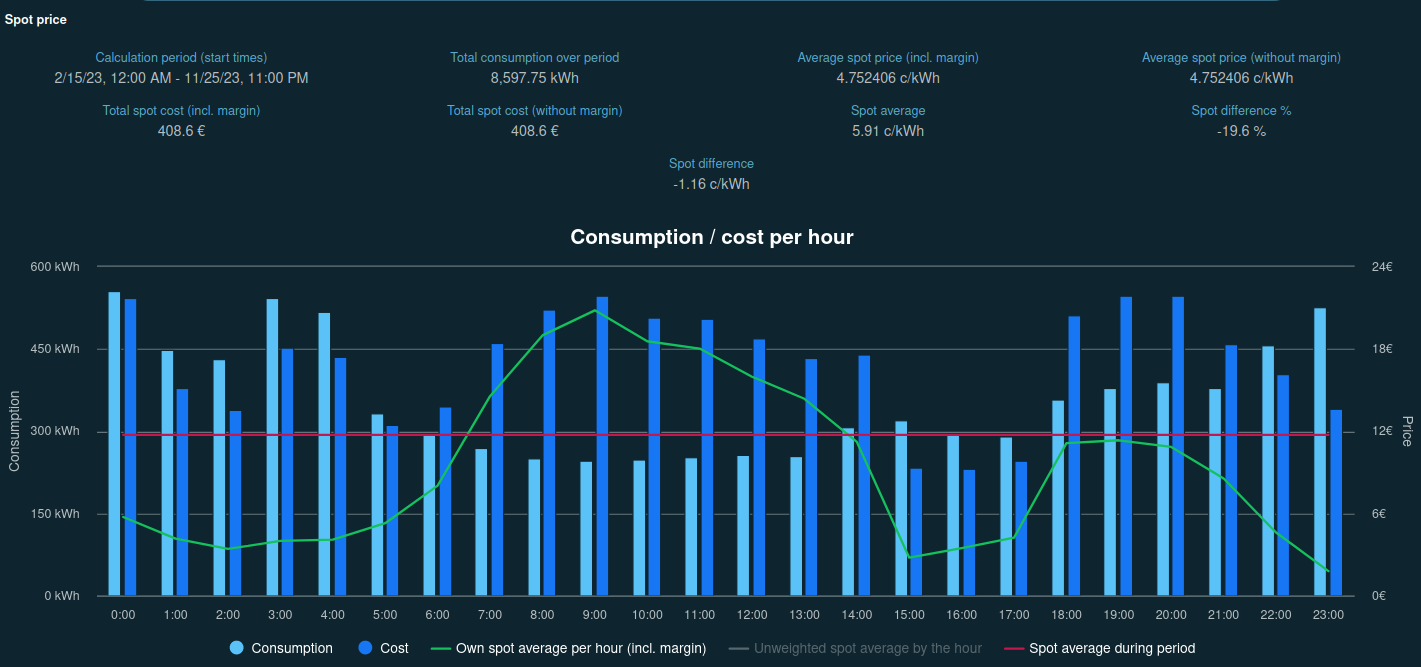Click the green line low point at 15:00
Viewport: 1421px width, 667px height.
pos(909,557)
